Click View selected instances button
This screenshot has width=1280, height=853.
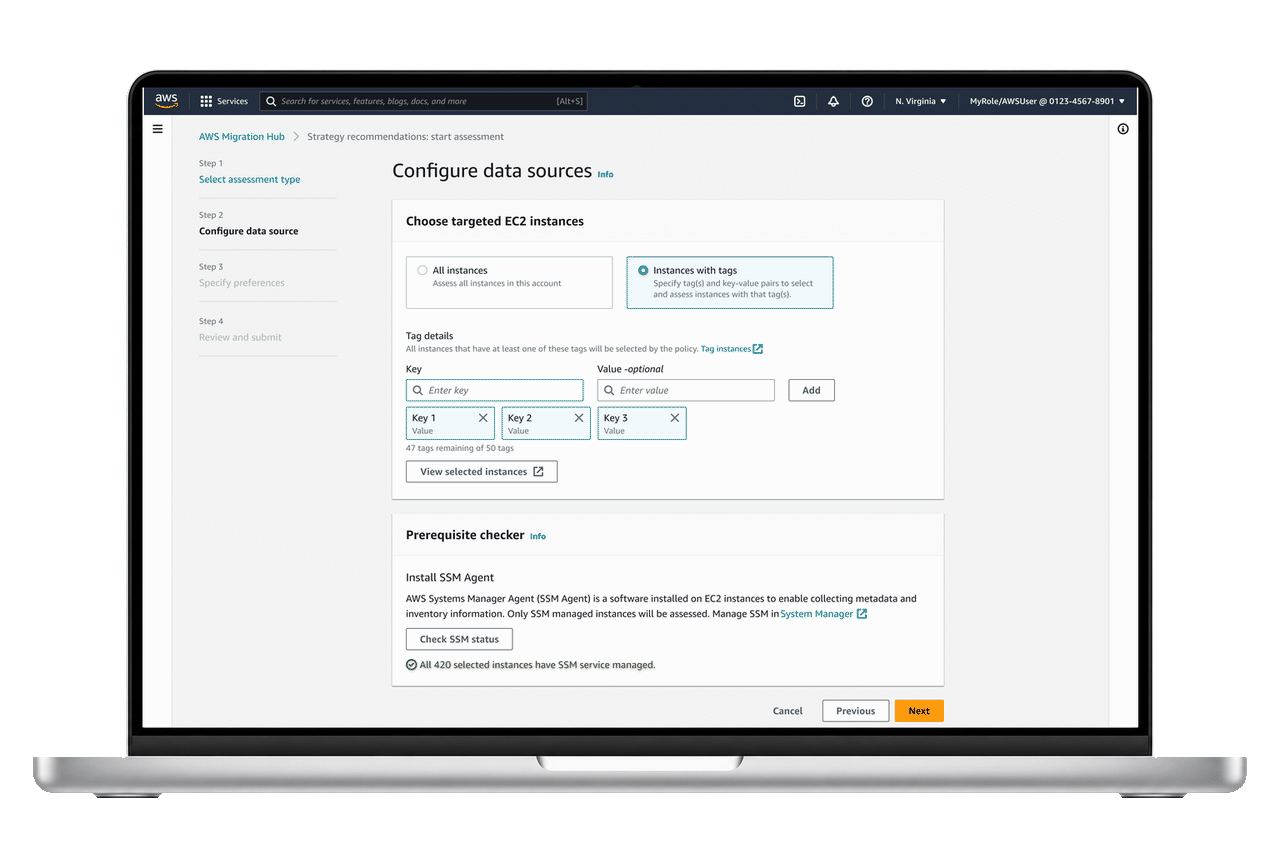click(x=481, y=471)
